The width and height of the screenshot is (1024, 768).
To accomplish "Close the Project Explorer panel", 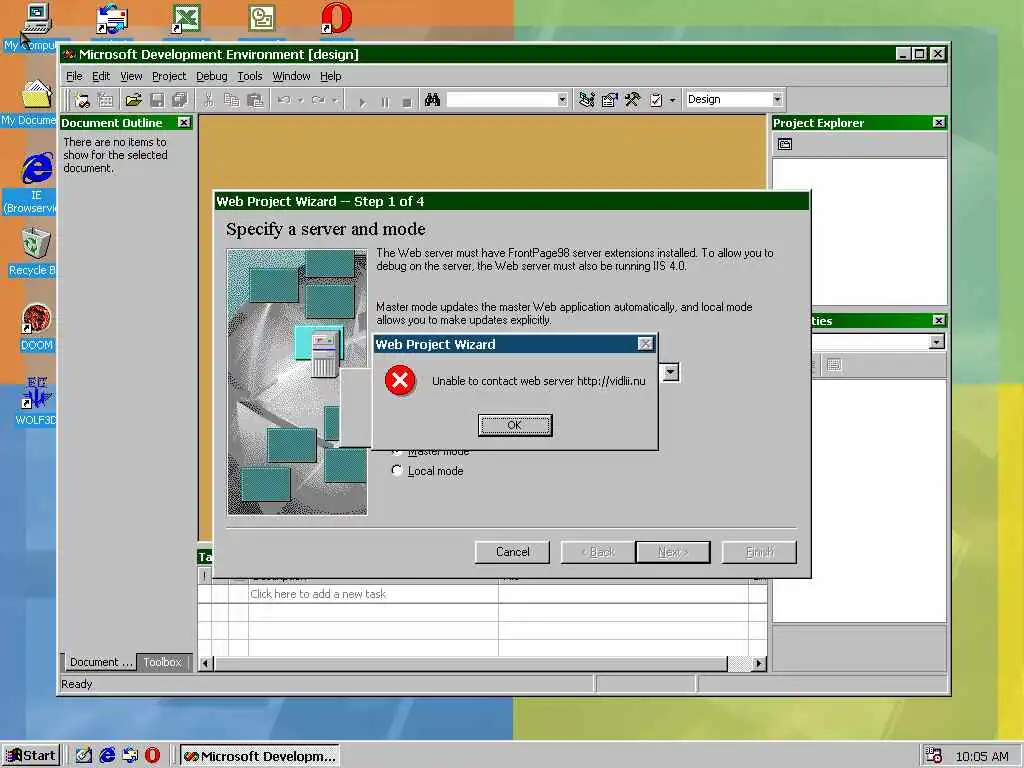I will (x=938, y=123).
